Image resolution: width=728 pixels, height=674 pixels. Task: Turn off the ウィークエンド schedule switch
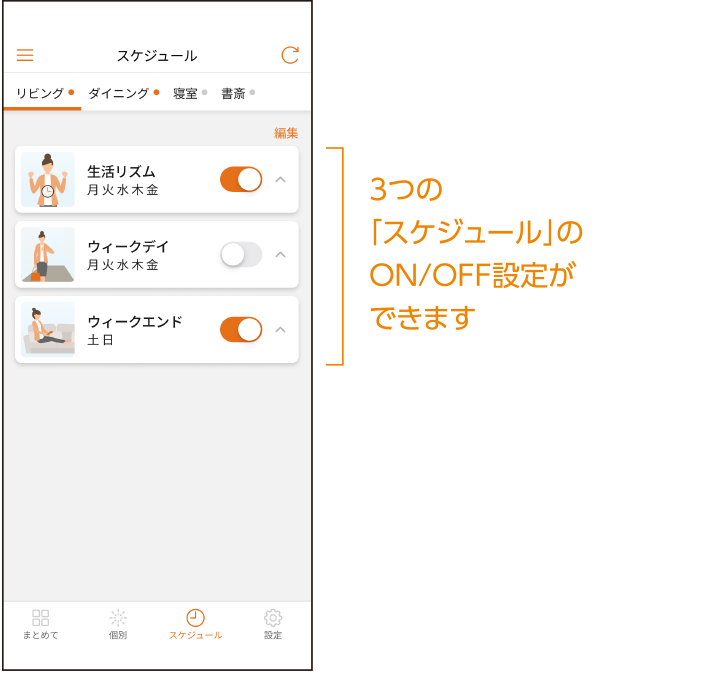(x=241, y=330)
